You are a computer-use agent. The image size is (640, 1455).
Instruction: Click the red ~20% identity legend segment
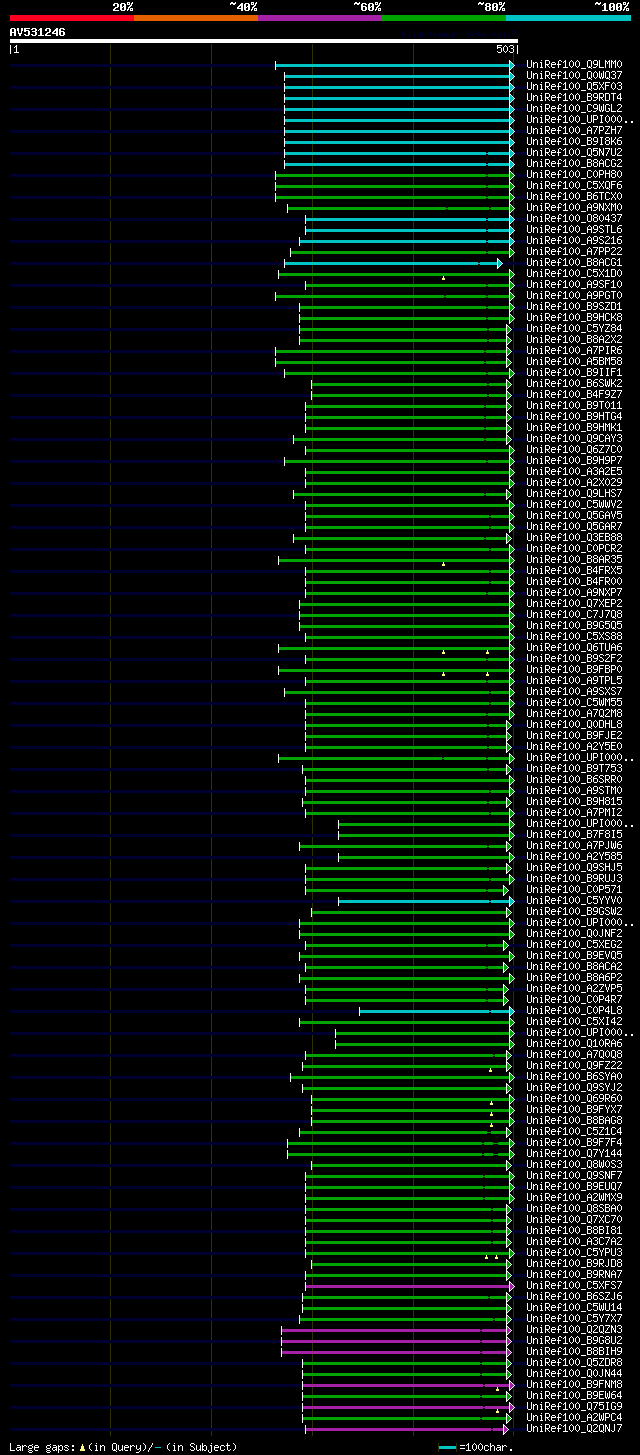pos(72,17)
